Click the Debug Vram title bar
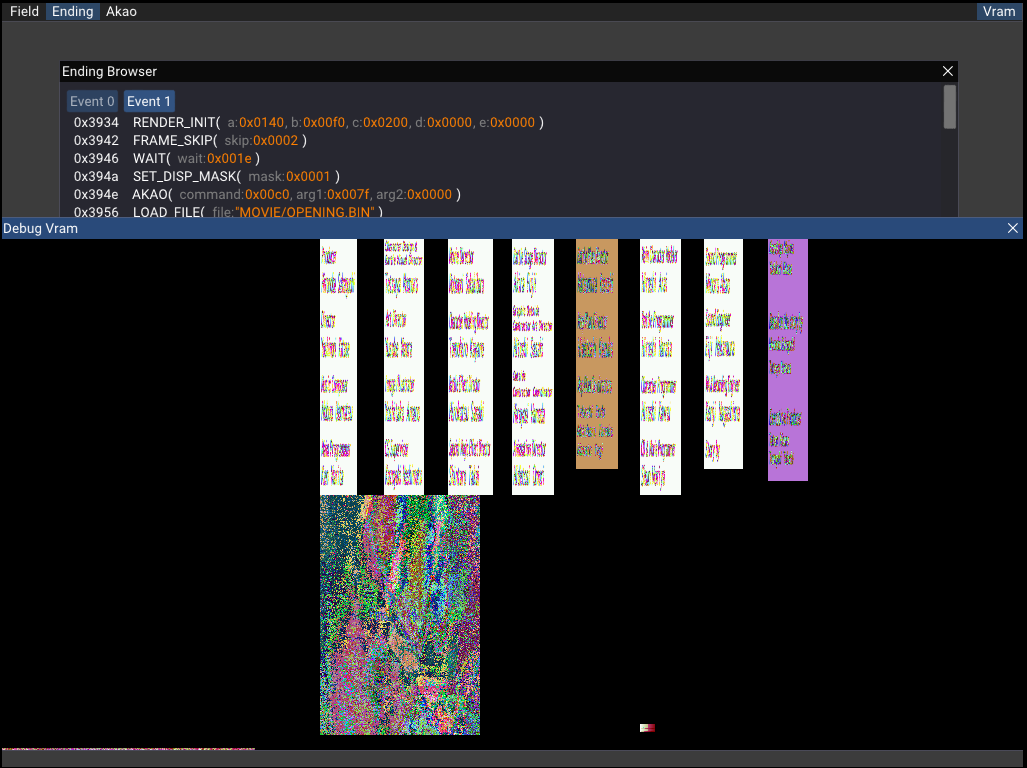This screenshot has width=1027, height=768. 500,229
